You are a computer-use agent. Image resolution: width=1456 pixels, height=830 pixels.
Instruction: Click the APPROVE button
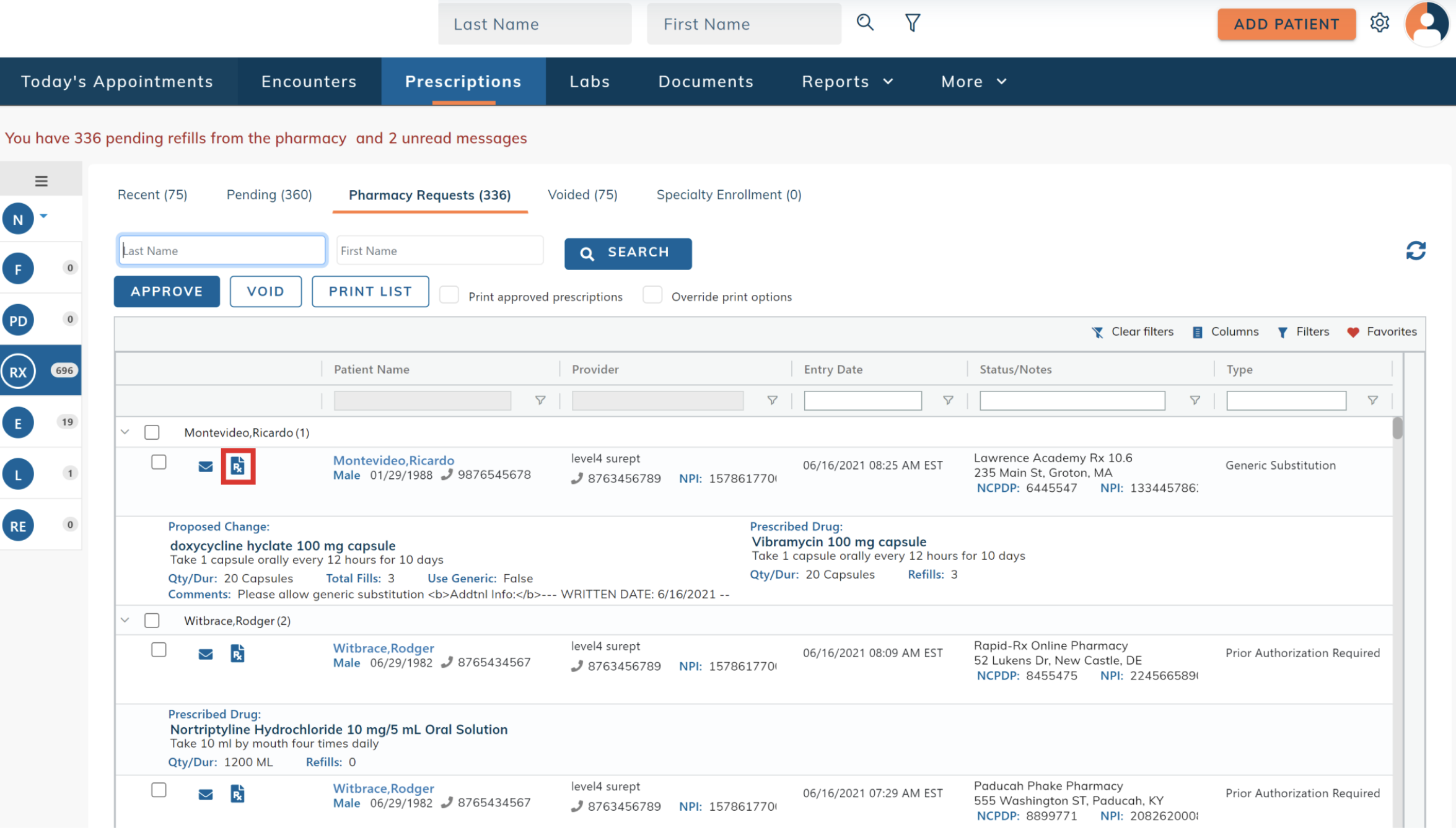click(x=167, y=292)
